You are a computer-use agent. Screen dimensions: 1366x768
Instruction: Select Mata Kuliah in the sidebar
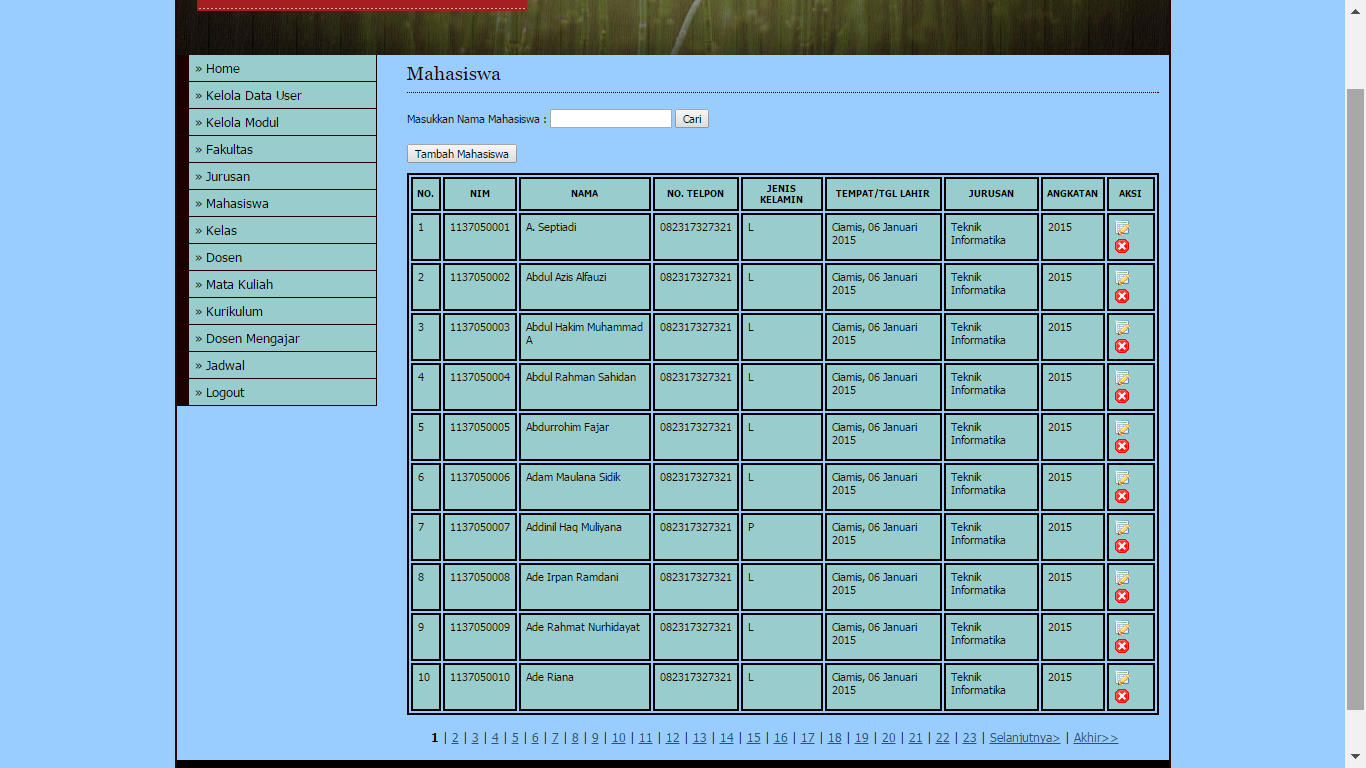click(239, 285)
